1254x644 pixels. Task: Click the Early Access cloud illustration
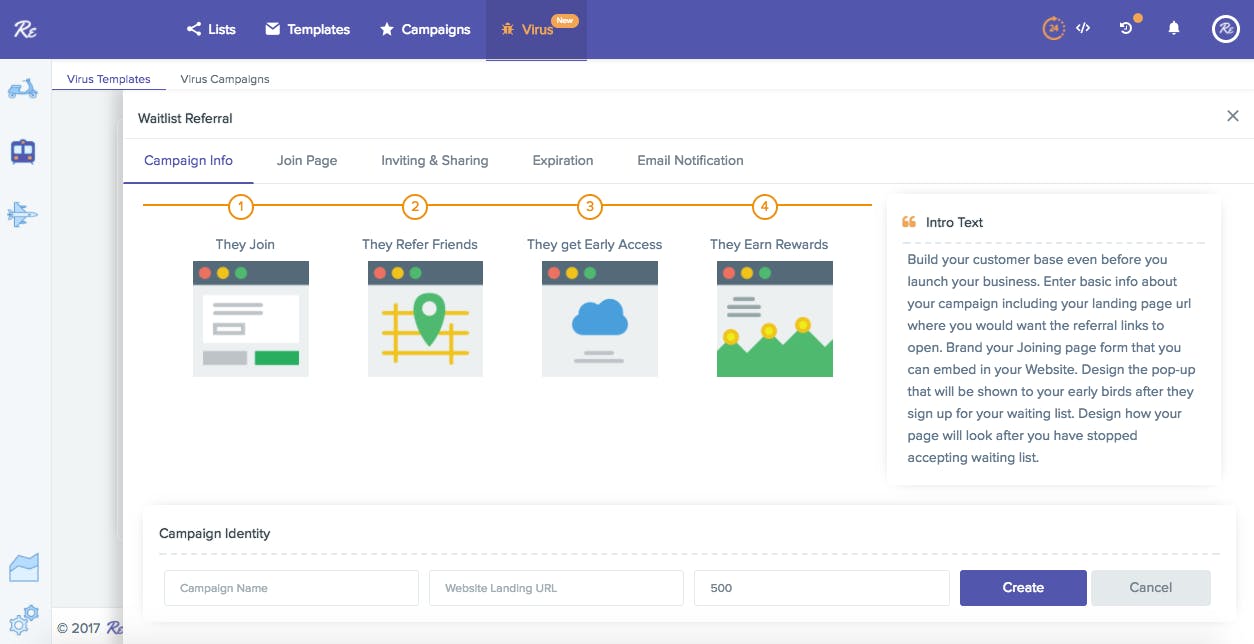click(600, 319)
